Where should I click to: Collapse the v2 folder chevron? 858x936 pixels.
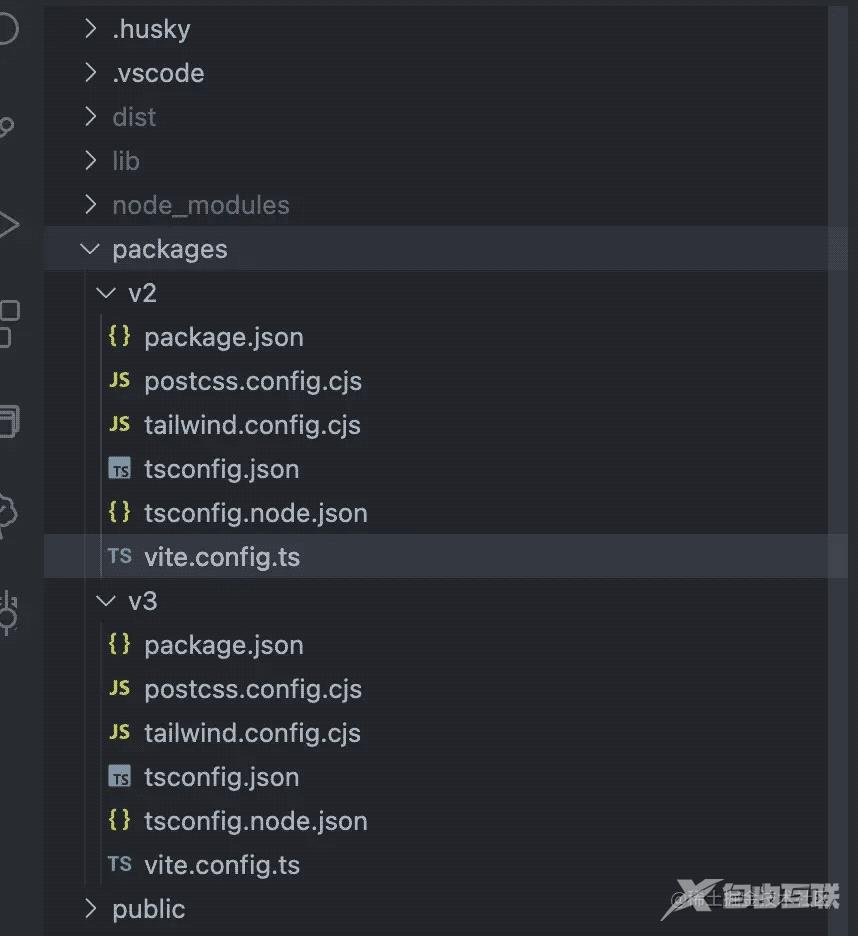106,293
